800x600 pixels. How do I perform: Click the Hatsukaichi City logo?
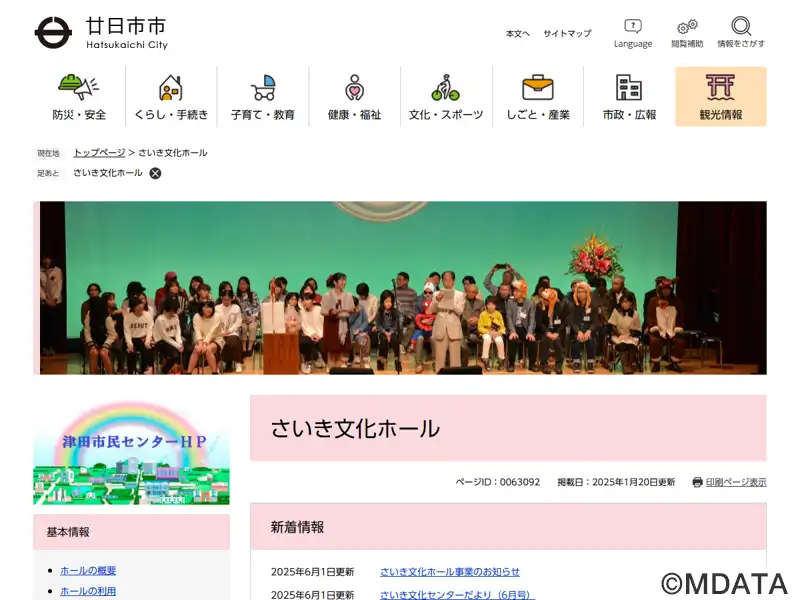pyautogui.click(x=101, y=33)
